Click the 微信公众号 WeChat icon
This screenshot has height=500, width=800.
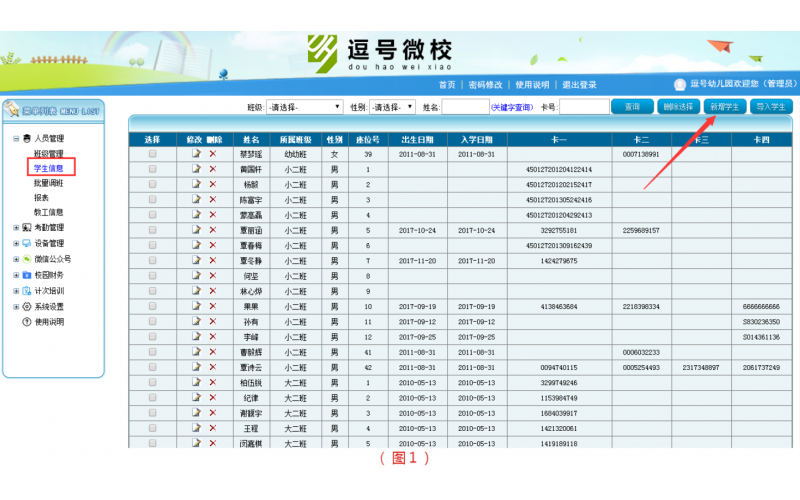coord(27,259)
